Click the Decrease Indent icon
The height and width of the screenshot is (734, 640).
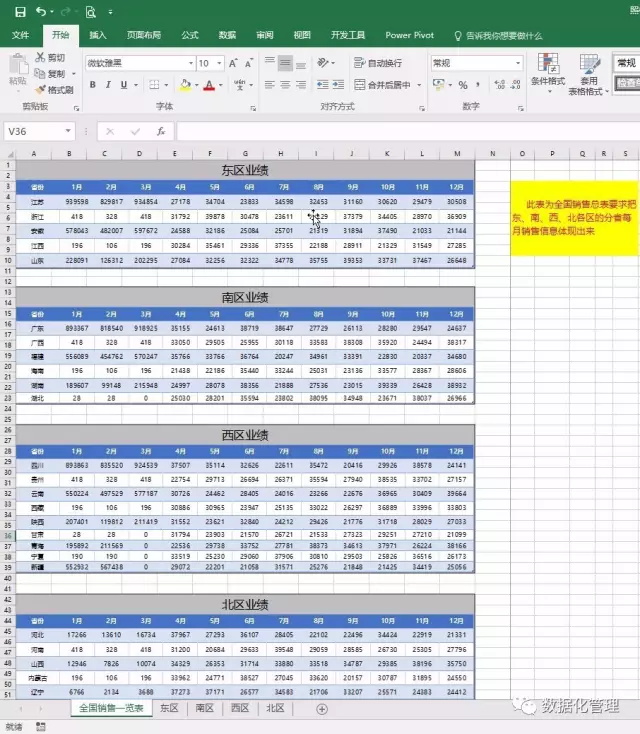click(323, 85)
